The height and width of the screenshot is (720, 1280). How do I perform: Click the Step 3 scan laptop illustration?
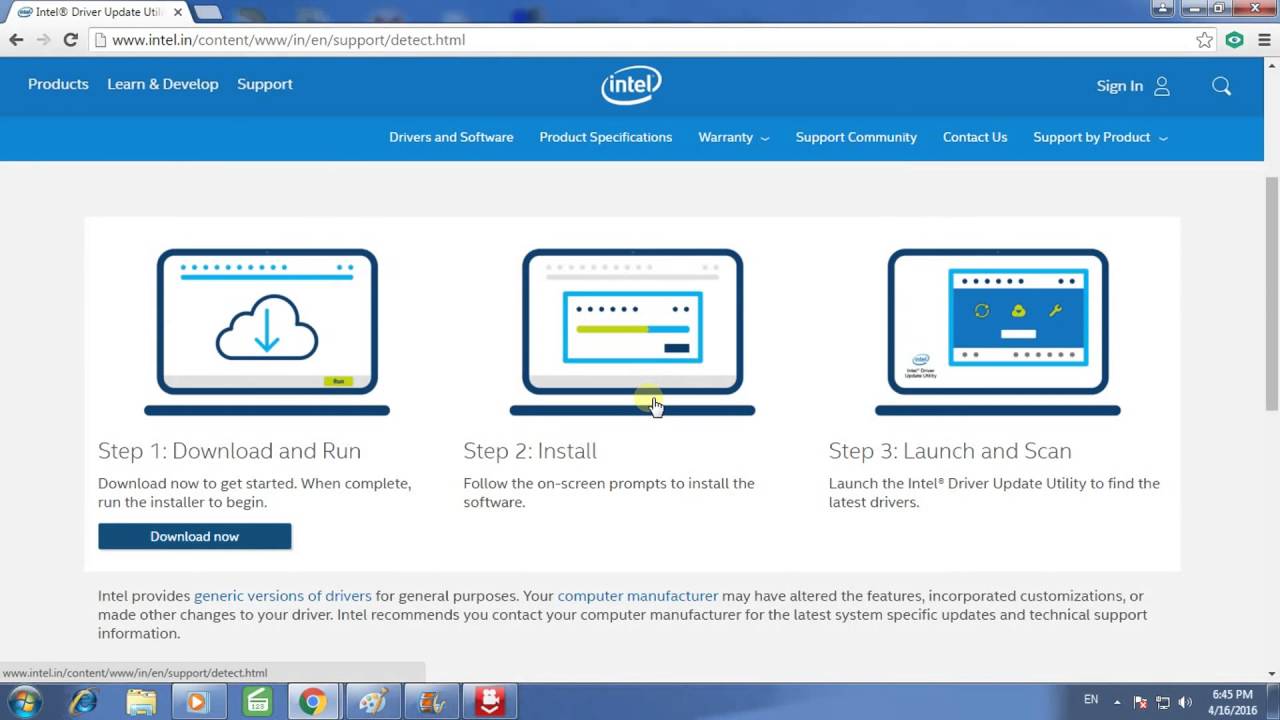[x=998, y=332]
